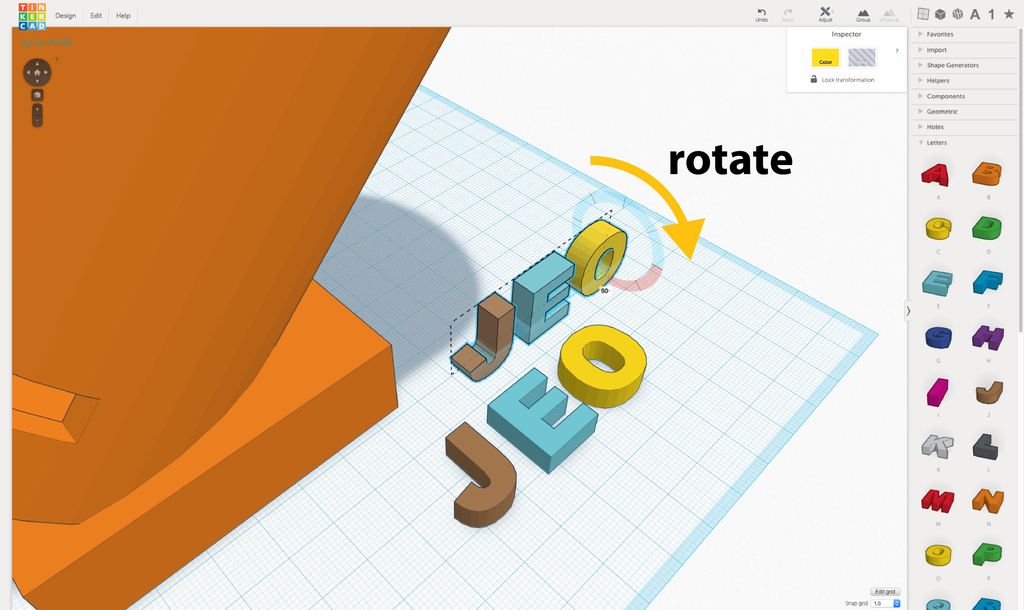The image size is (1024, 610).
Task: Pick the grey letter K shape
Action: [938, 447]
